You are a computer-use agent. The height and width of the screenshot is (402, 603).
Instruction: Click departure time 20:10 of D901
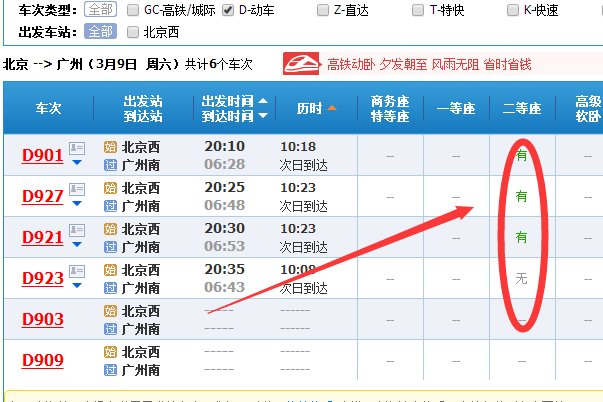225,146
